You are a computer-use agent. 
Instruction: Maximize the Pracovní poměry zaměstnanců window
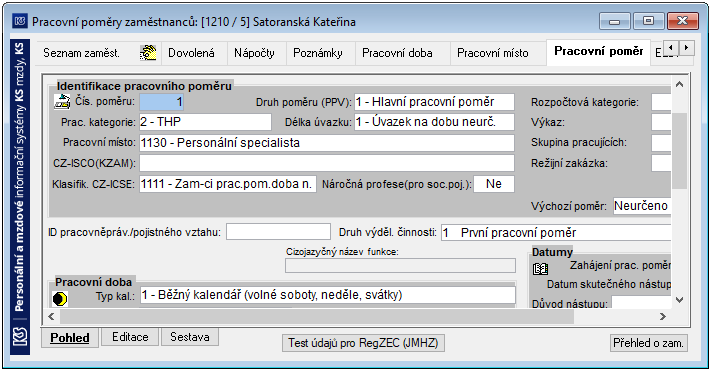(x=648, y=21)
